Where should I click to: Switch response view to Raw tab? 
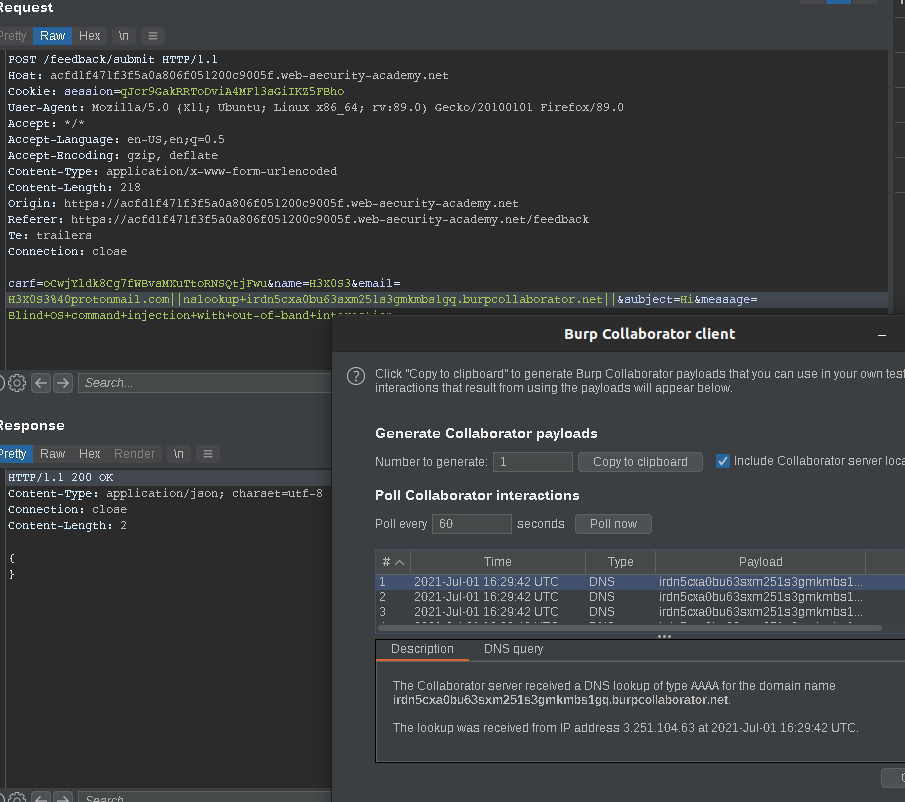tap(53, 454)
